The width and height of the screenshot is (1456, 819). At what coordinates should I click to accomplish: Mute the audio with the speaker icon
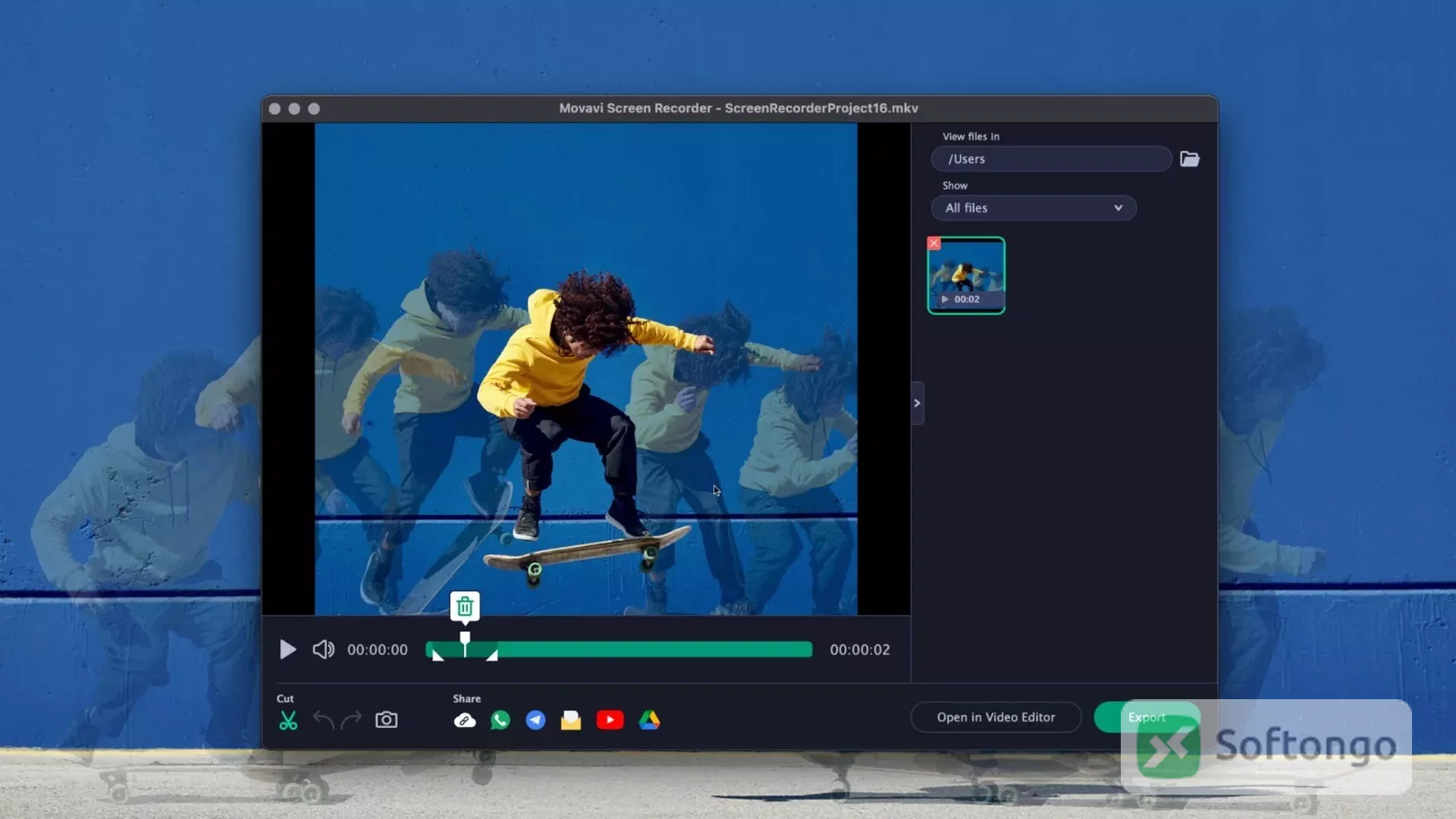(x=323, y=650)
